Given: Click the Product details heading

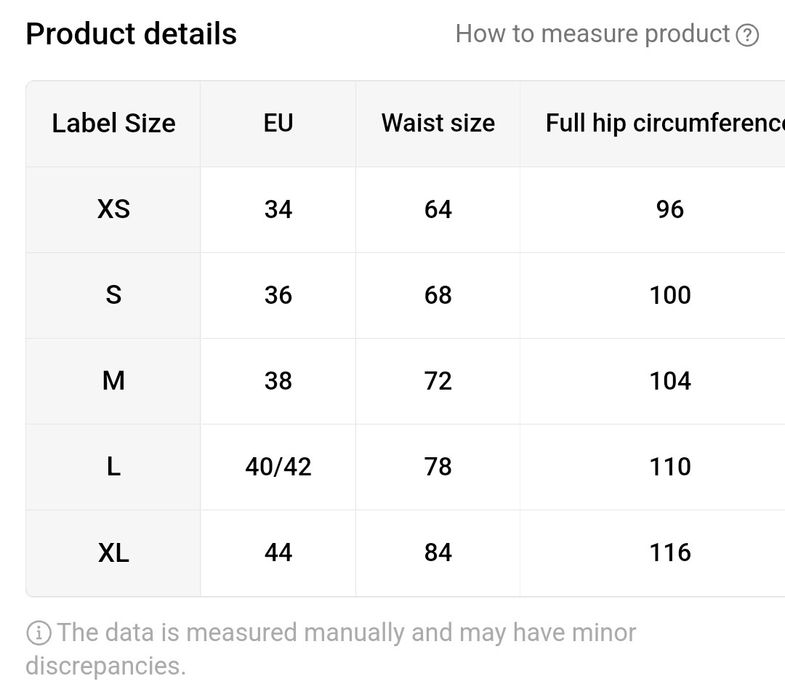Looking at the screenshot, I should point(131,34).
